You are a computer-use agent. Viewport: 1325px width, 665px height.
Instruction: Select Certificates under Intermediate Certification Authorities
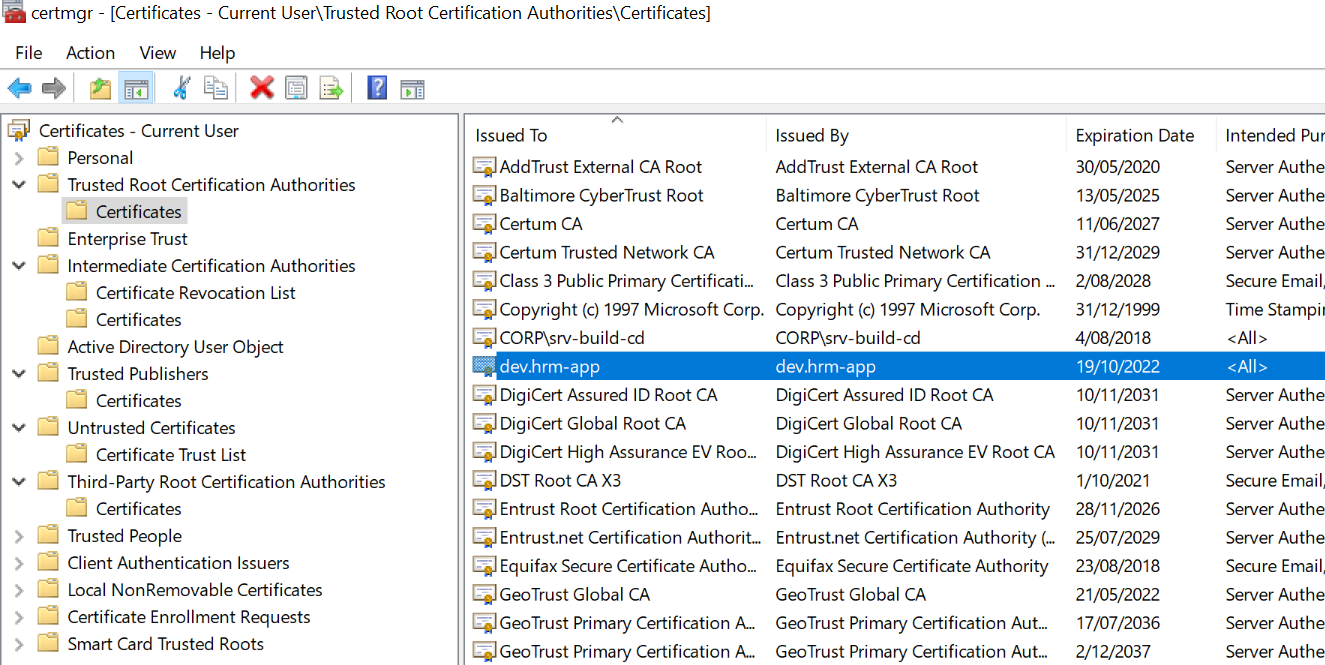coord(139,320)
